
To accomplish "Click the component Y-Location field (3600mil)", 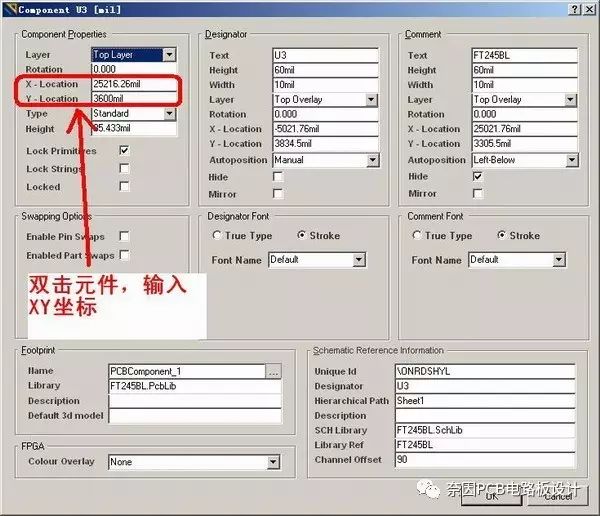I will [134, 98].
